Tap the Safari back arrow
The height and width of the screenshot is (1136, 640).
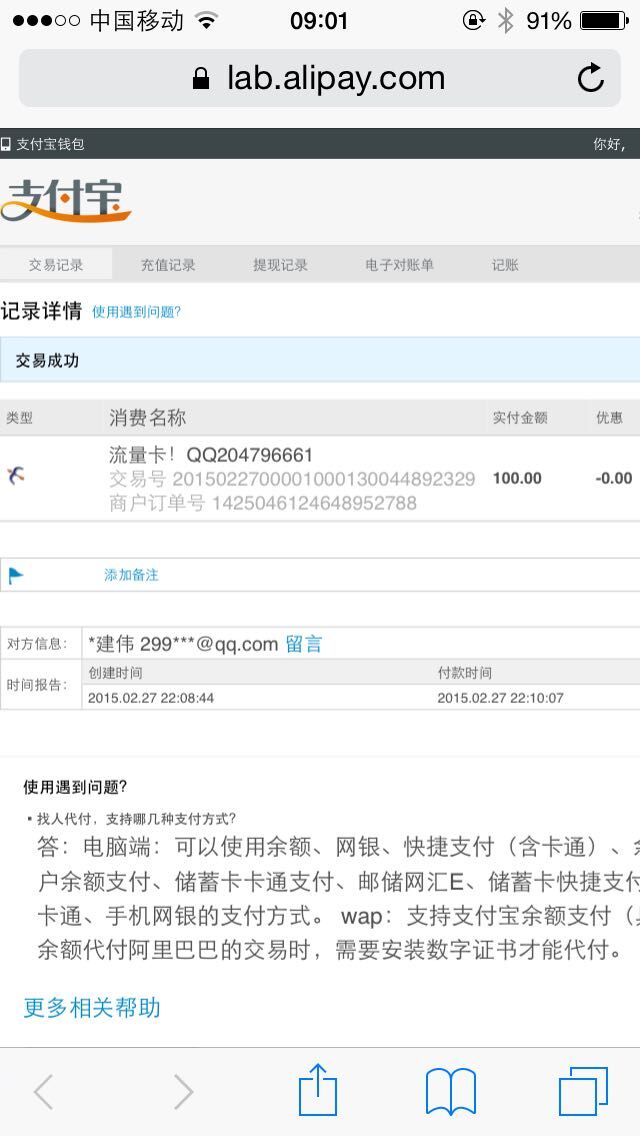tap(43, 1092)
